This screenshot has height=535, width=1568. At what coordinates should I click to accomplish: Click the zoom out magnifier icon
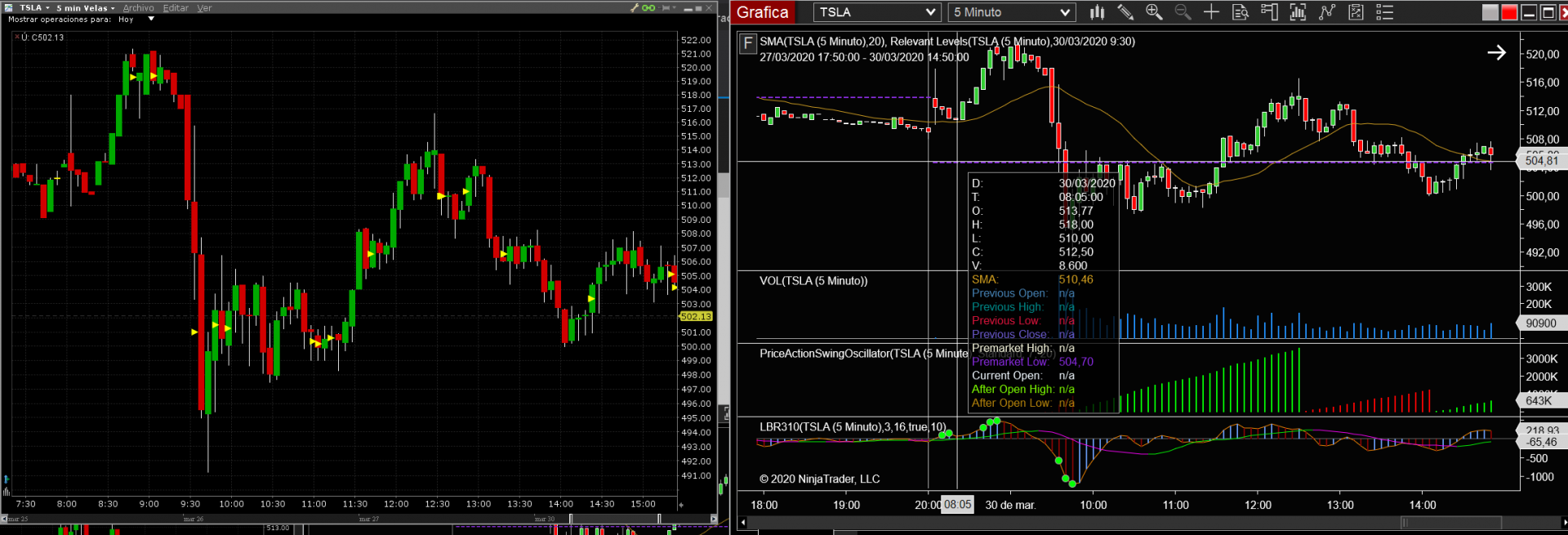1183,12
